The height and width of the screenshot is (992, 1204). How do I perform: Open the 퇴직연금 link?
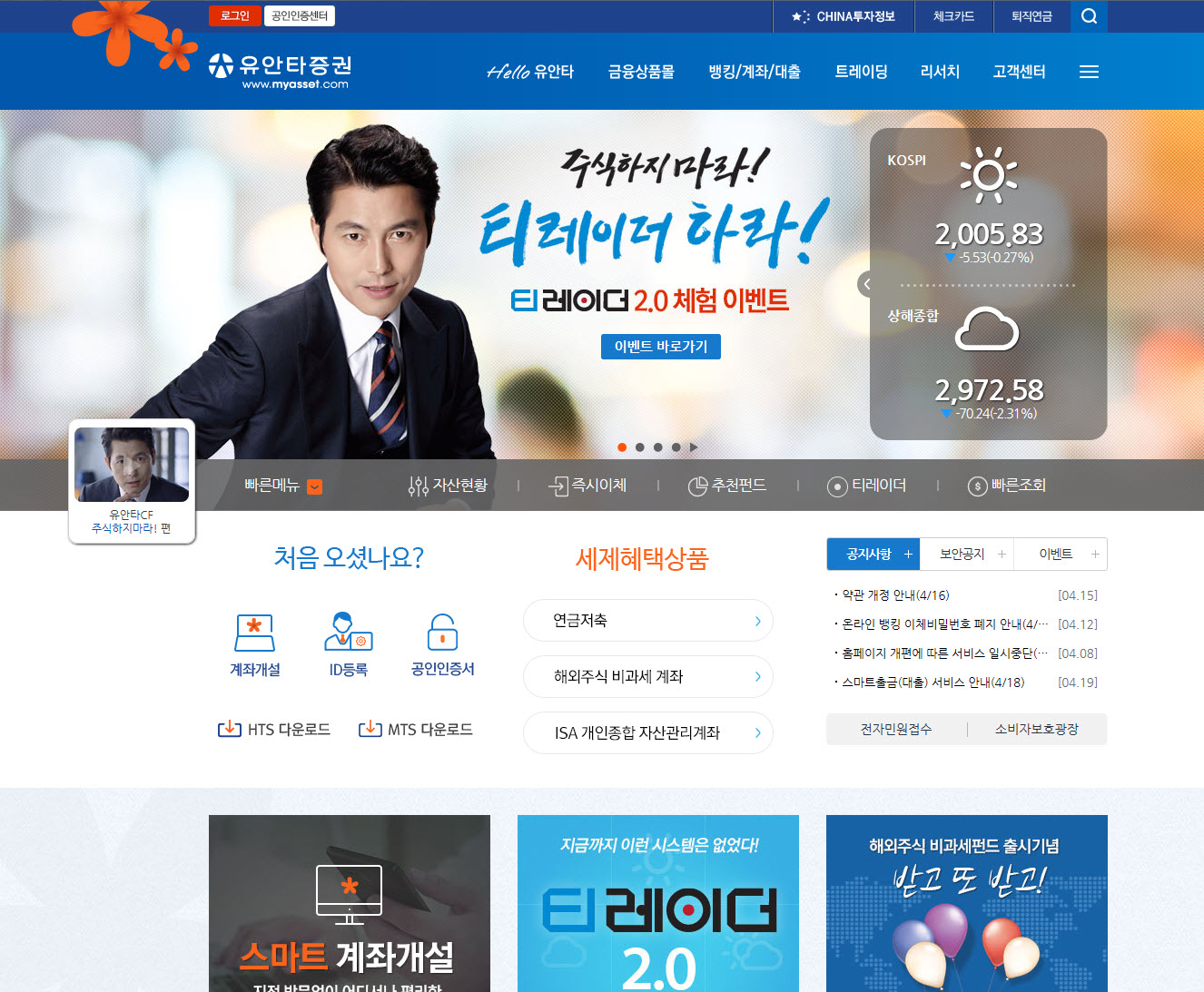pos(1031,16)
